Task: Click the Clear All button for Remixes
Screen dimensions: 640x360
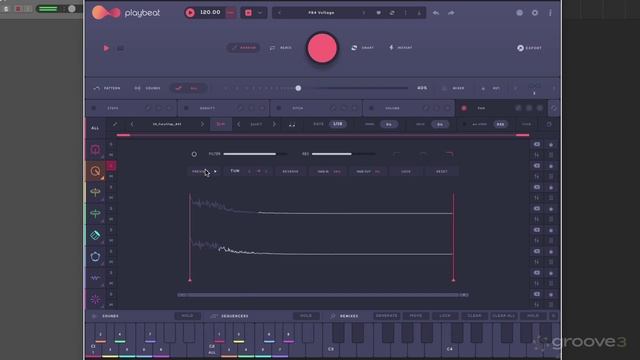Action: pos(504,316)
